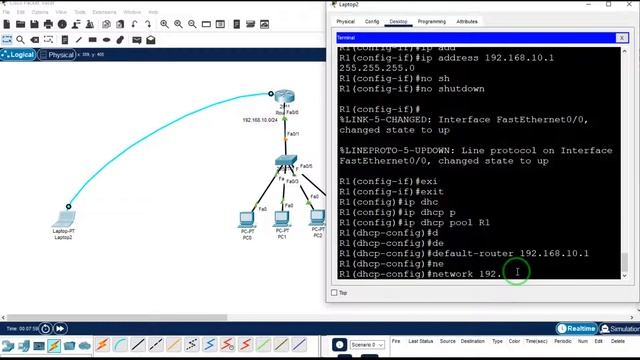Select the Connections category lightning icon

click(x=54, y=346)
